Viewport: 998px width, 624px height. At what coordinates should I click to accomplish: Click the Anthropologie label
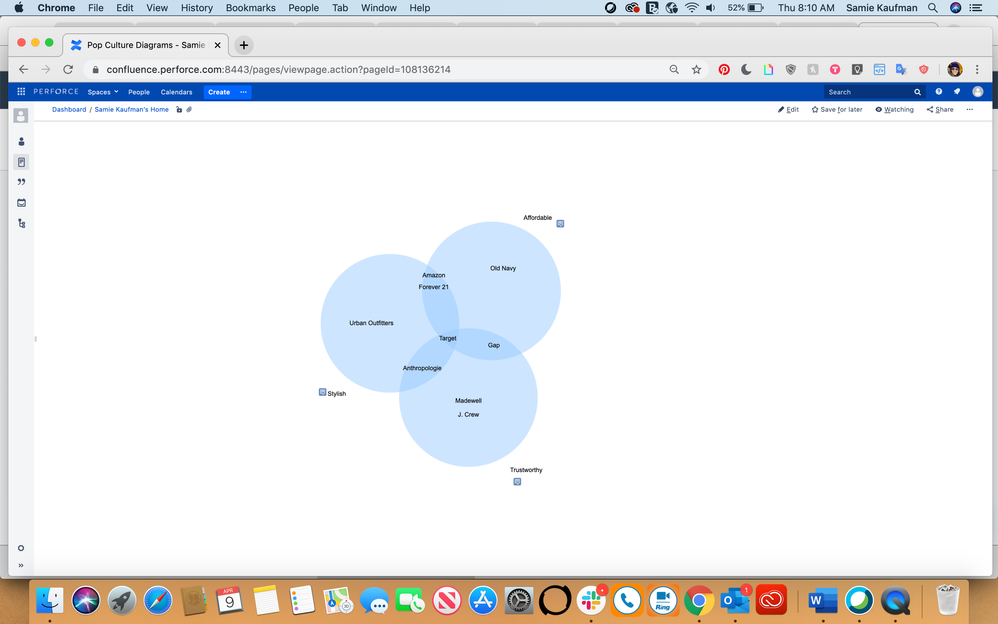422,368
